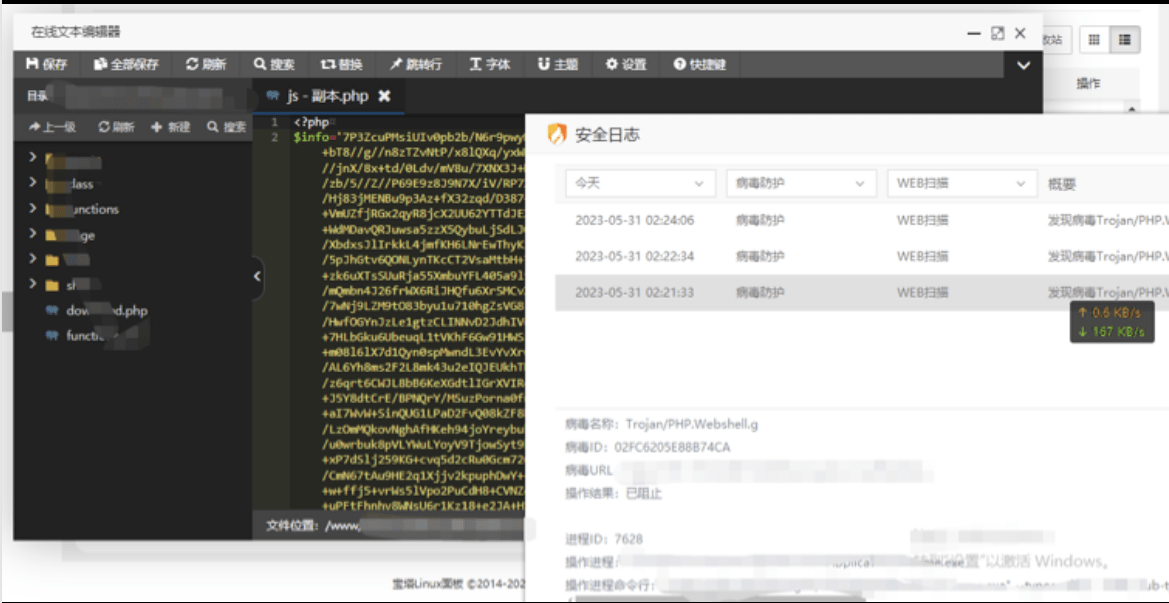Click the 文件位置 path bar
The image size is (1169, 603).
[388, 525]
